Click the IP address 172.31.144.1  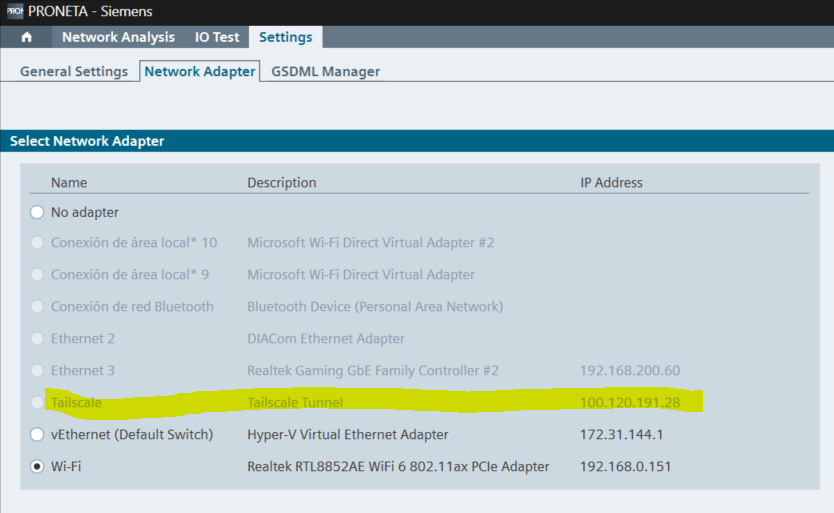click(x=621, y=434)
